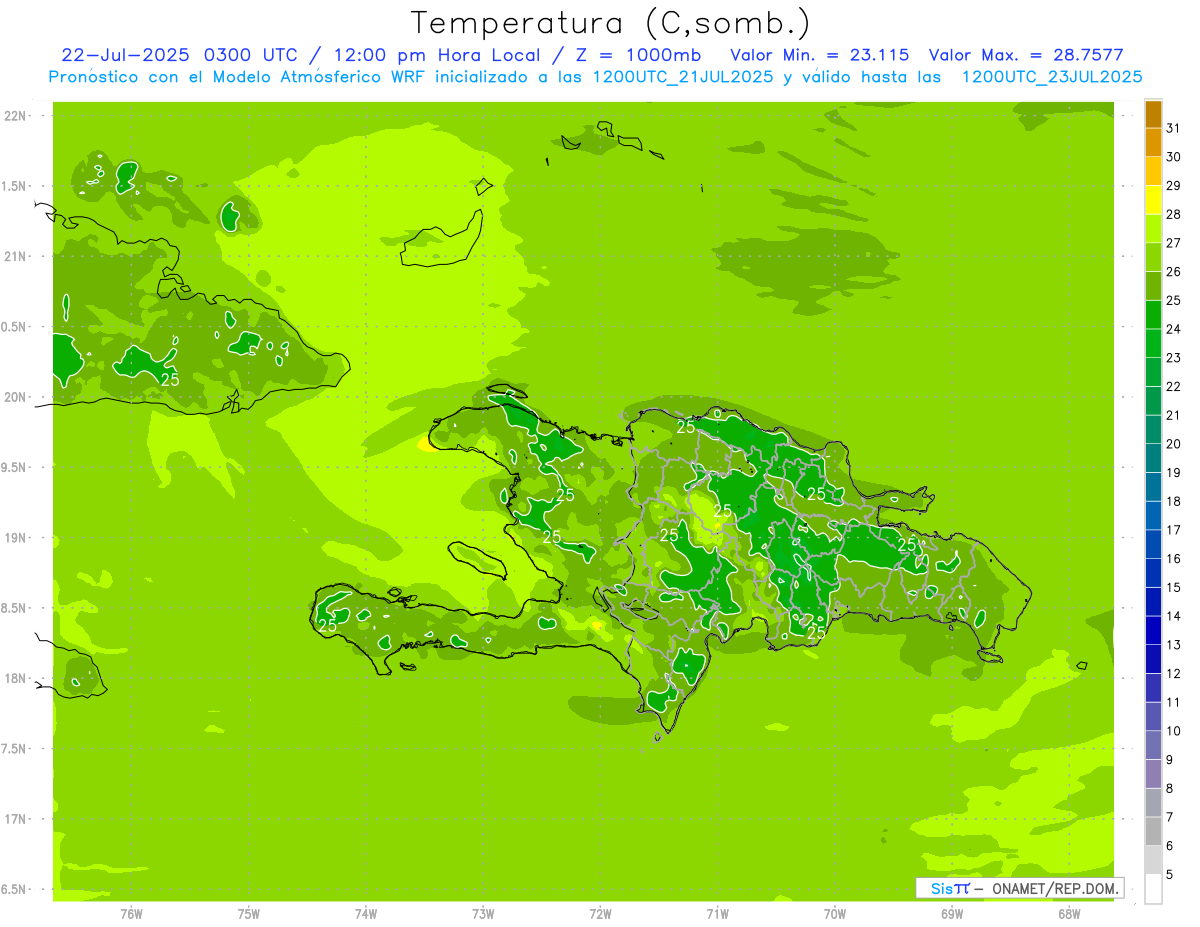Click the "22N" latitude axis label
The height and width of the screenshot is (927, 1200).
point(17,116)
